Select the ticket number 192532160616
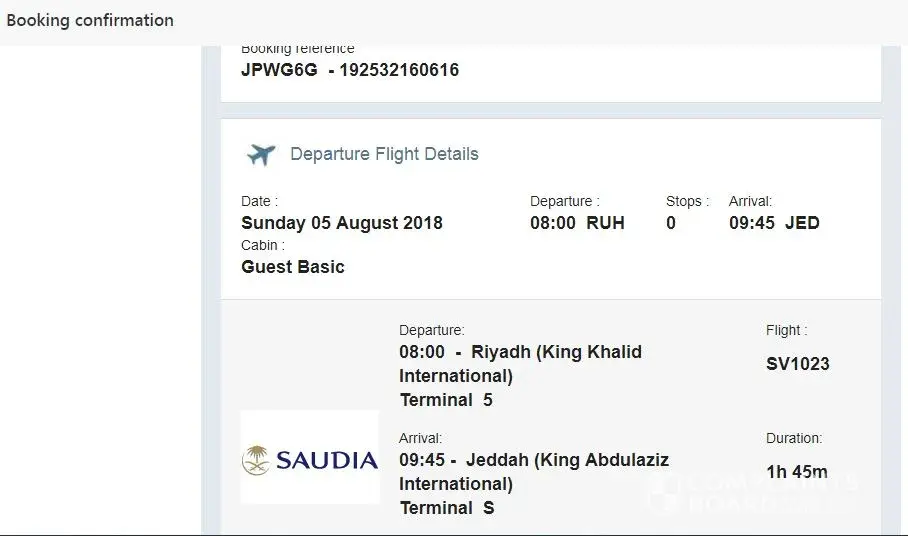Viewport: 908px width, 536px height. [x=399, y=70]
